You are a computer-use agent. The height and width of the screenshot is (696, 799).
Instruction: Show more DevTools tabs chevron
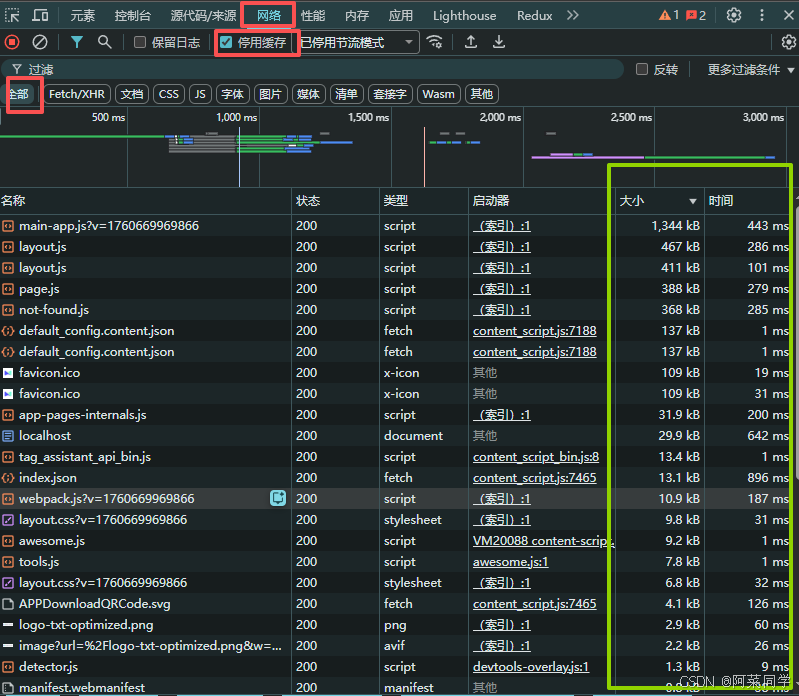(573, 15)
